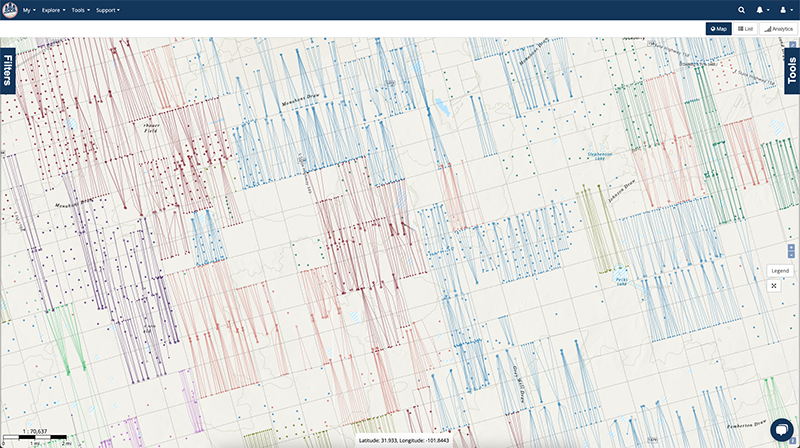This screenshot has height=448, width=800.
Task: Zoom in the map with plus button
Action: tap(791, 247)
